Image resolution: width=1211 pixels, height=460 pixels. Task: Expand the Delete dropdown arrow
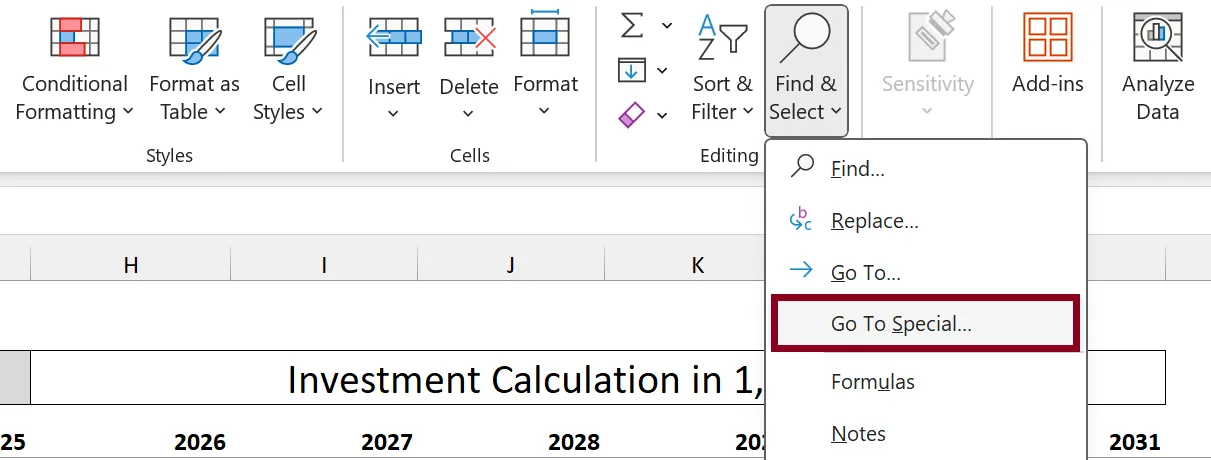tap(469, 113)
